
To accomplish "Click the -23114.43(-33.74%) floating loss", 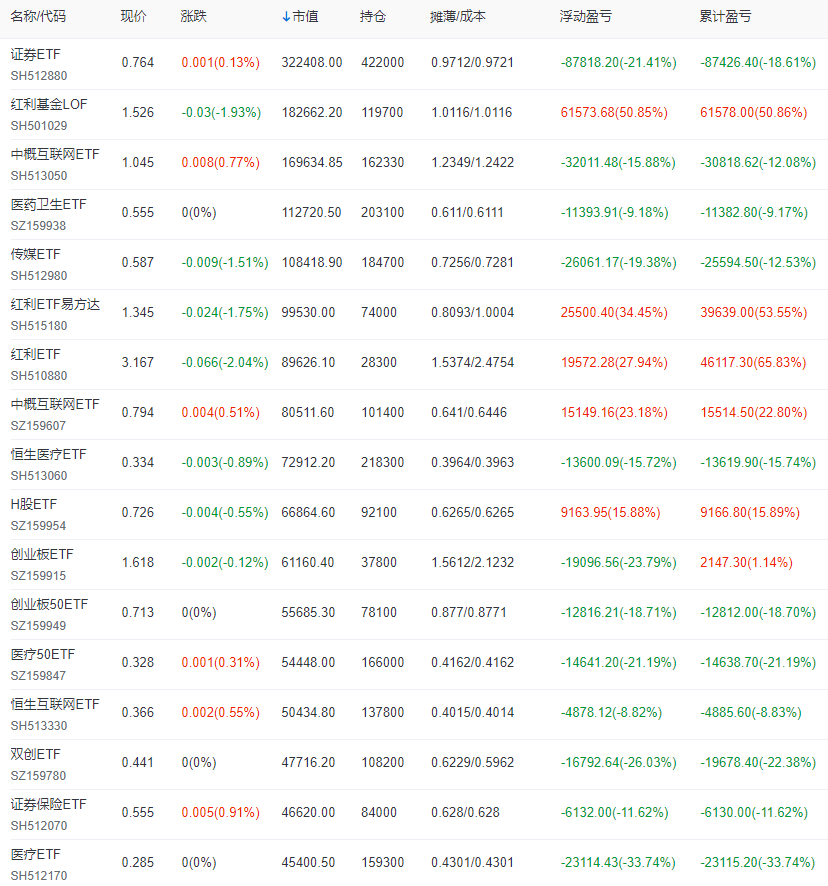I will click(x=618, y=862).
